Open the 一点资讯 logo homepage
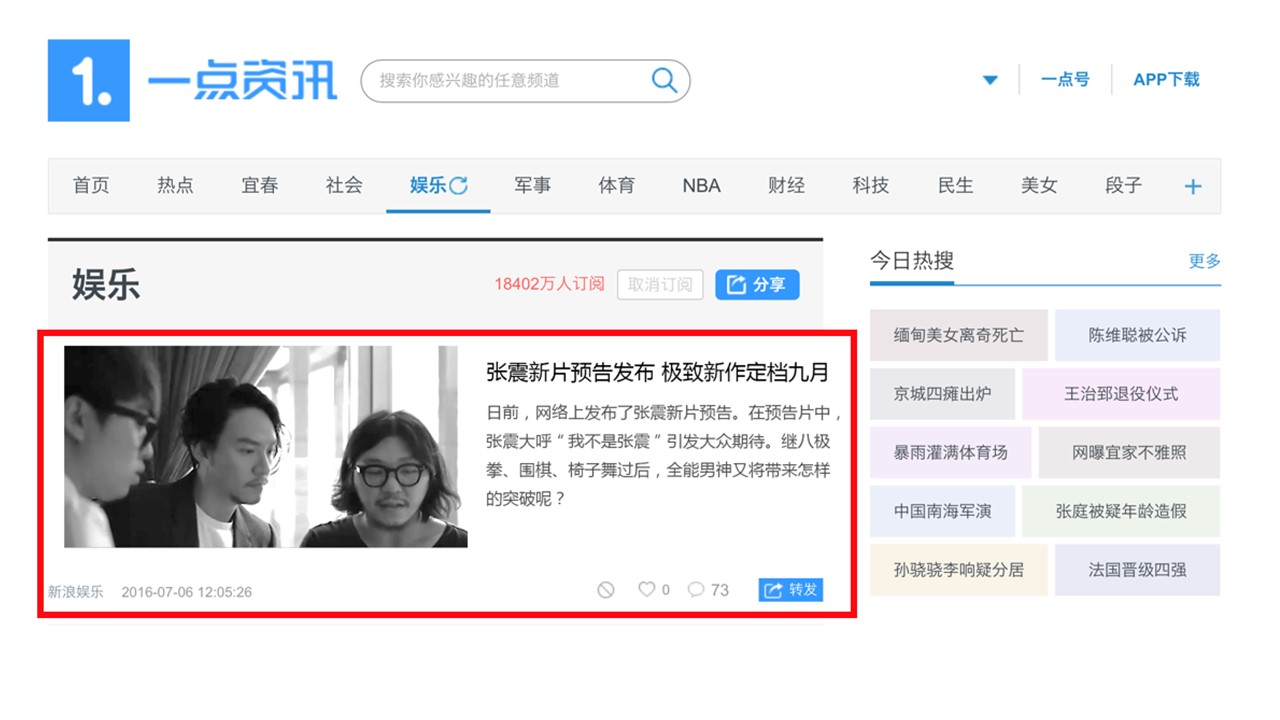This screenshot has height=720, width=1280. click(192, 80)
